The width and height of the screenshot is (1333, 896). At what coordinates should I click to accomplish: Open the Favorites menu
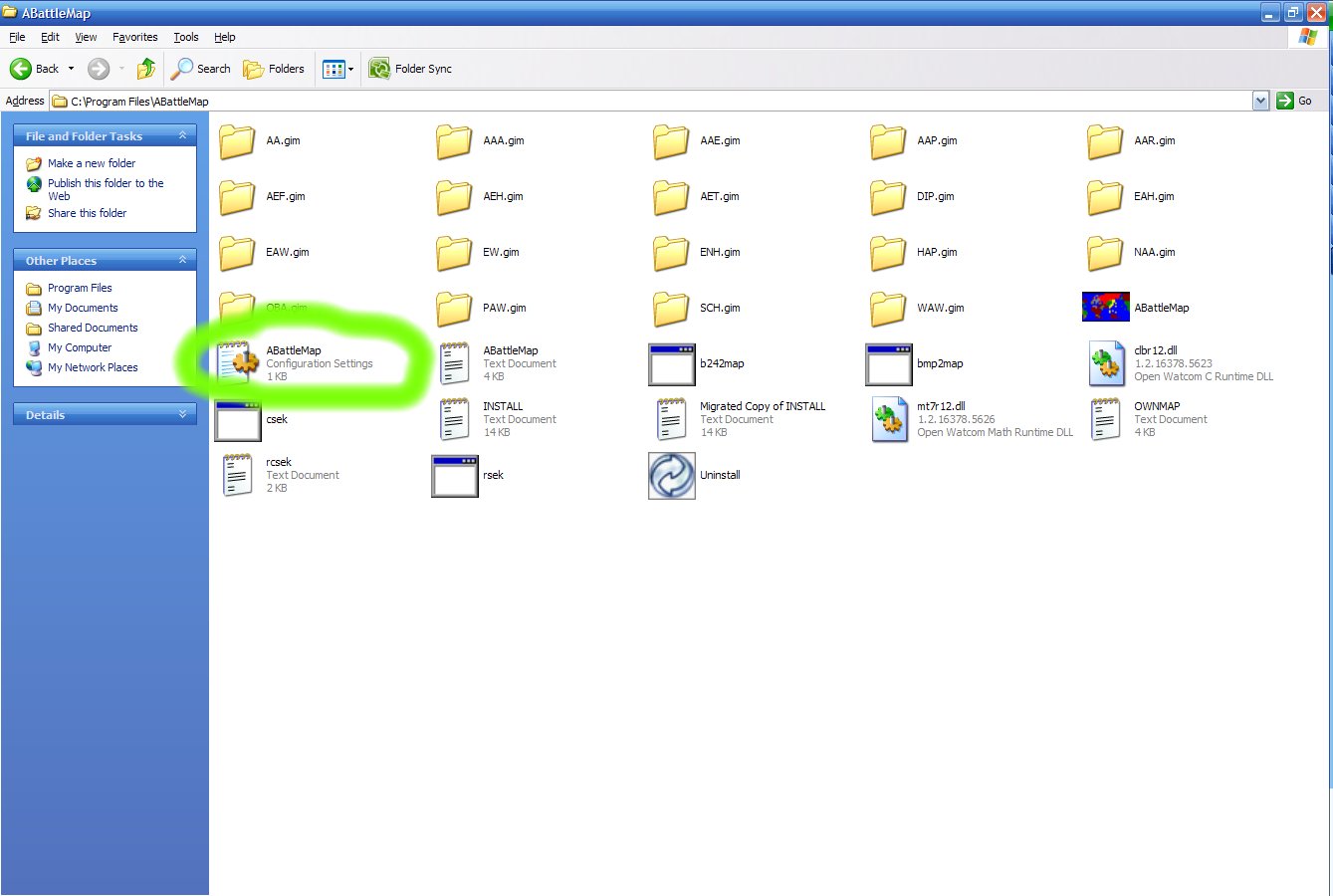(x=134, y=37)
